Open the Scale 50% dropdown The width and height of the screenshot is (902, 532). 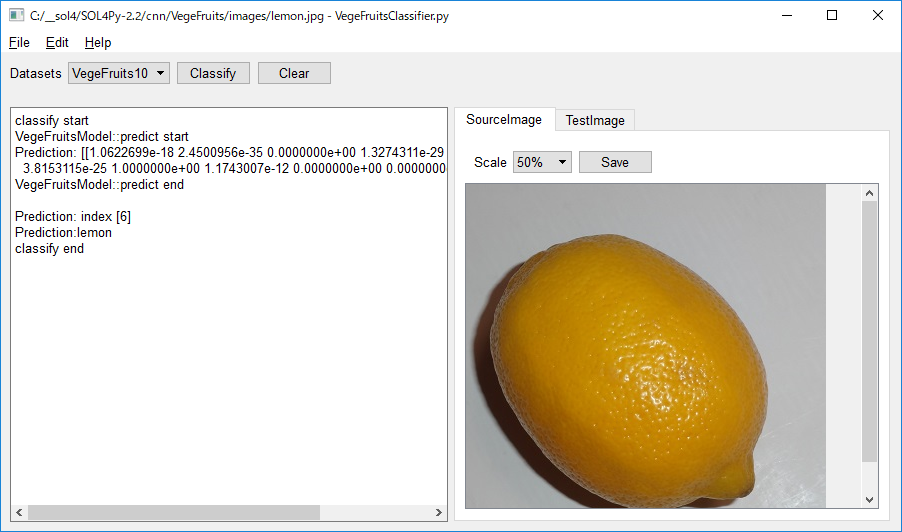pyautogui.click(x=542, y=162)
